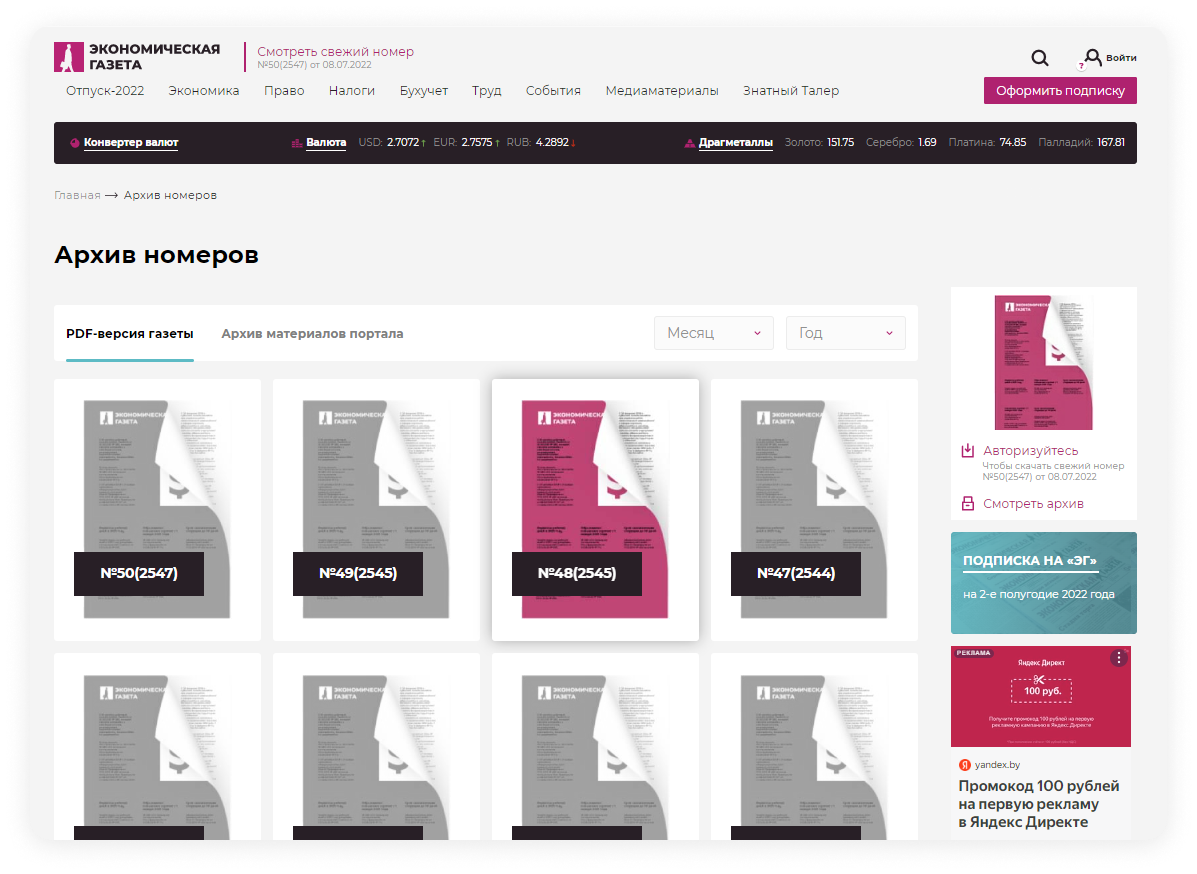Viewport: 1197px width, 874px height.
Task: Click the archive icon beside Смотреть архив
Action: click(967, 504)
